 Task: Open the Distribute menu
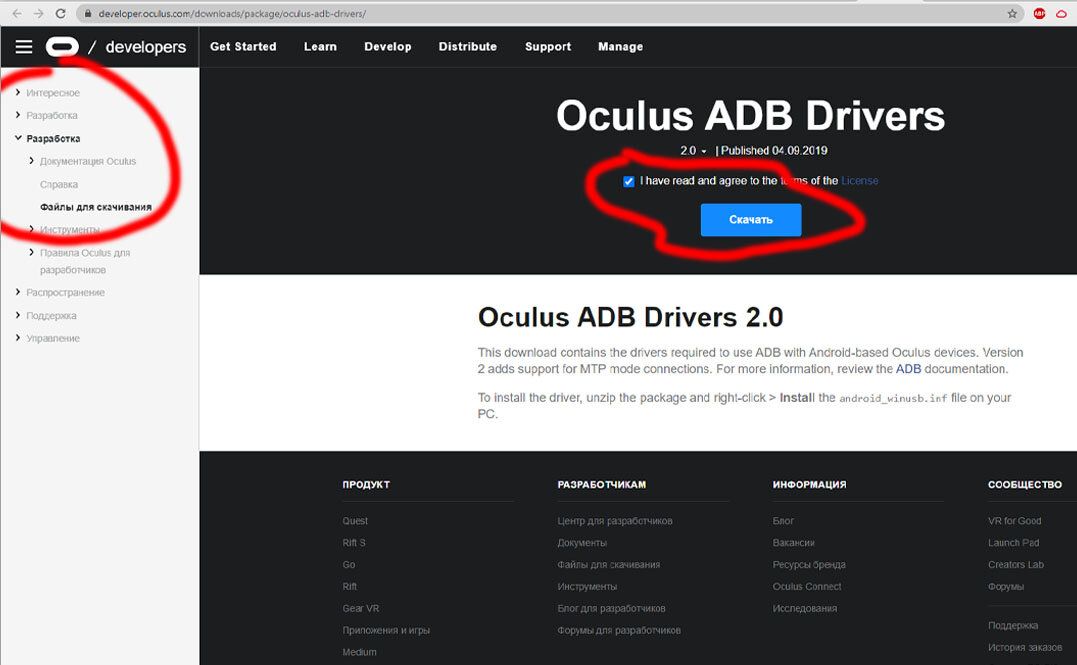pos(468,47)
